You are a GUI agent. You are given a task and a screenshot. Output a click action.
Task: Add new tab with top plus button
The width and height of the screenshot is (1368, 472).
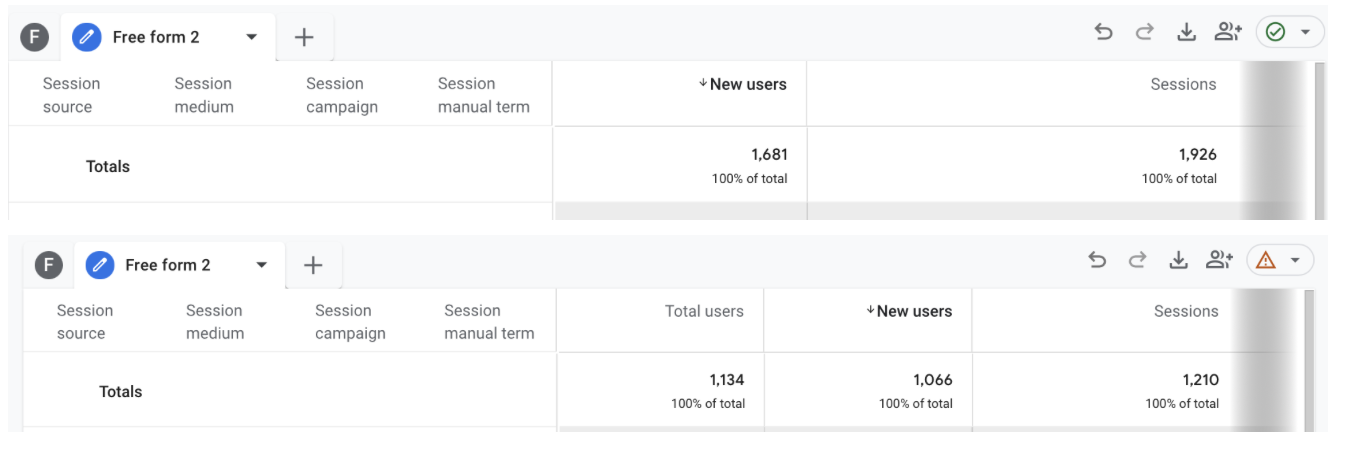coord(304,37)
